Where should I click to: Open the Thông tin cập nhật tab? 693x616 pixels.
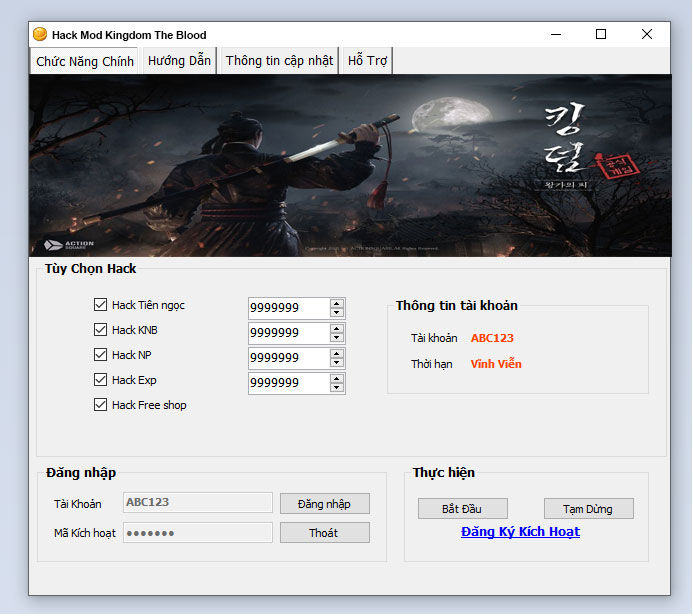coord(279,60)
